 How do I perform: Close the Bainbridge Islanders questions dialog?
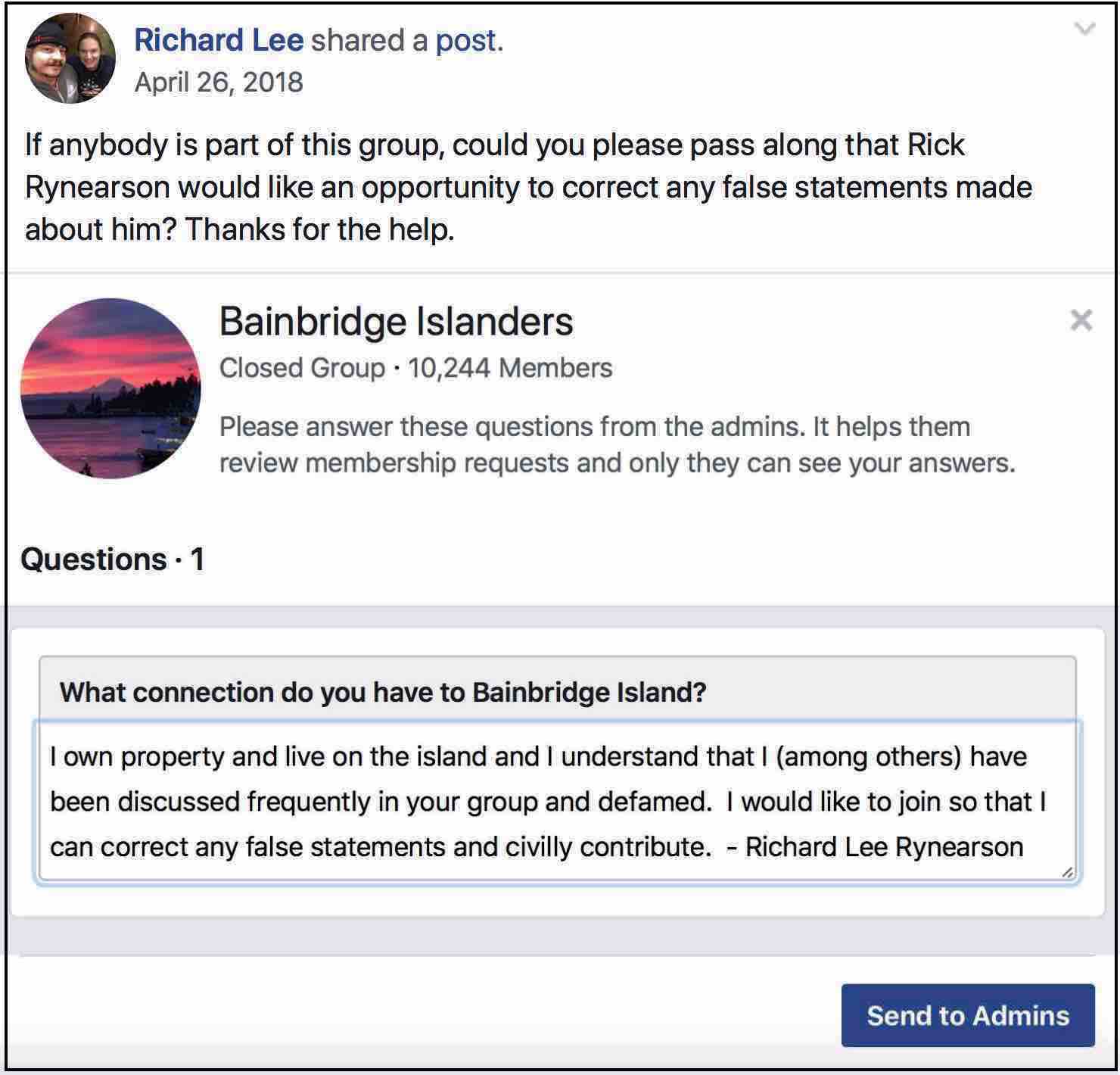[x=1081, y=320]
